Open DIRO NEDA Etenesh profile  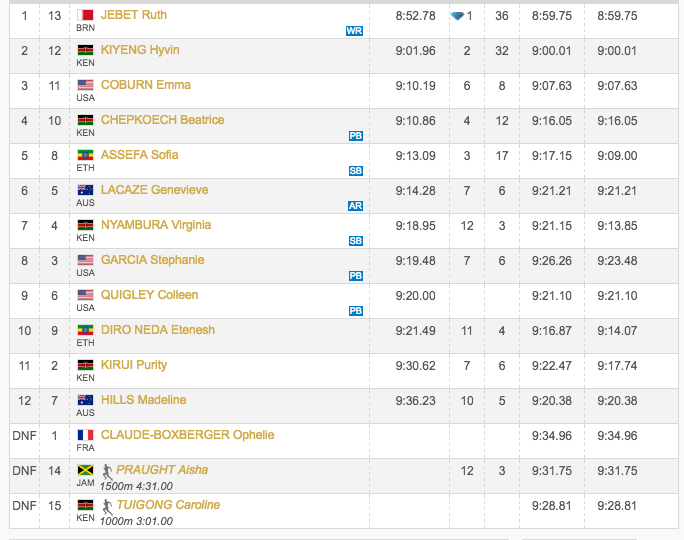[158, 330]
